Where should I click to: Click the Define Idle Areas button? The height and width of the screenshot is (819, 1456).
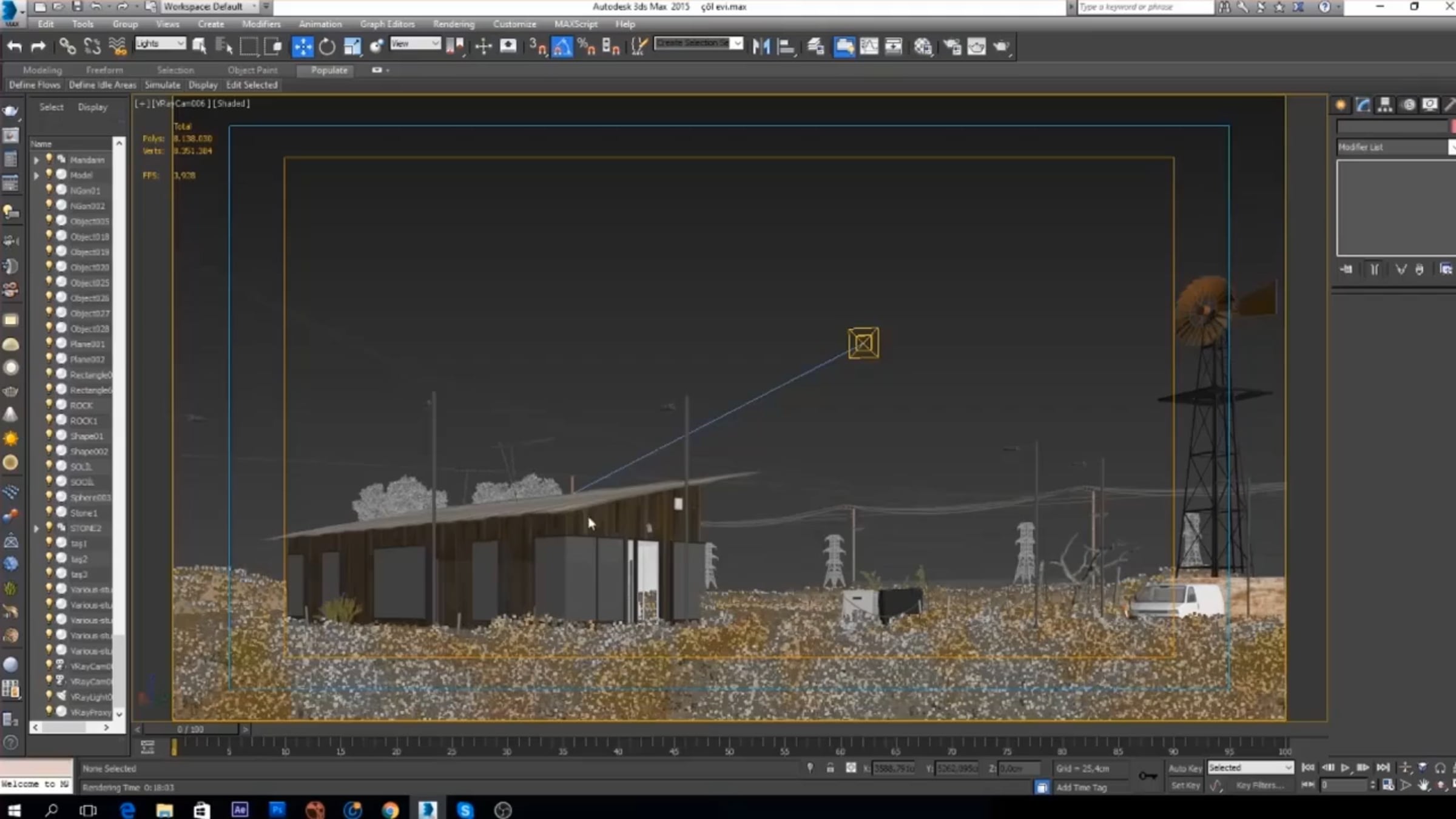tap(103, 85)
